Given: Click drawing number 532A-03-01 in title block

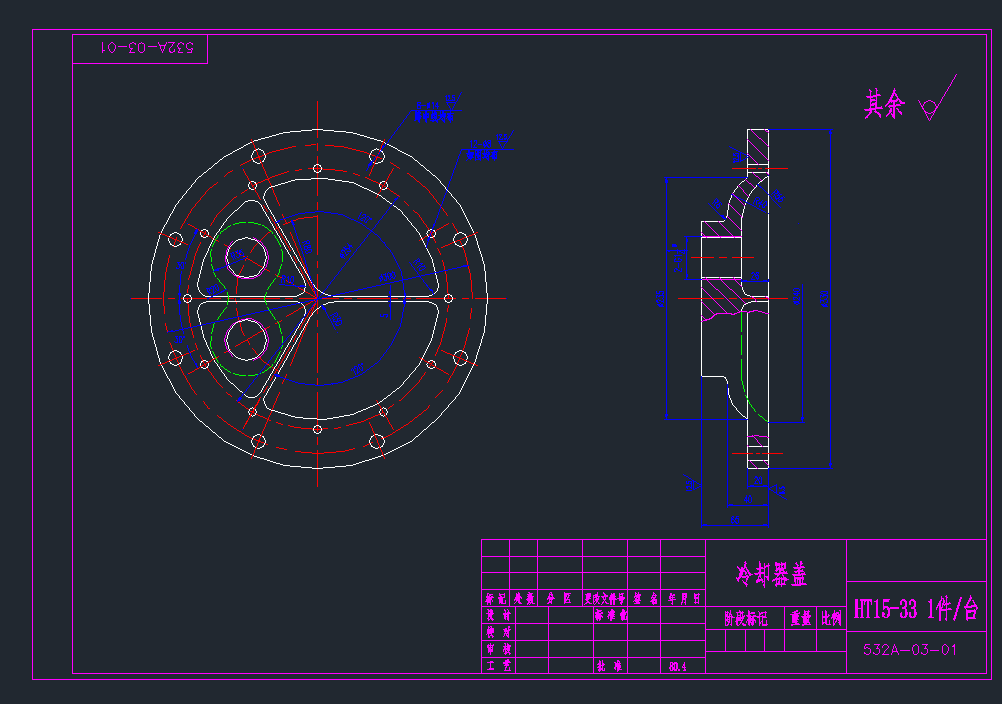Looking at the screenshot, I should click(910, 649).
